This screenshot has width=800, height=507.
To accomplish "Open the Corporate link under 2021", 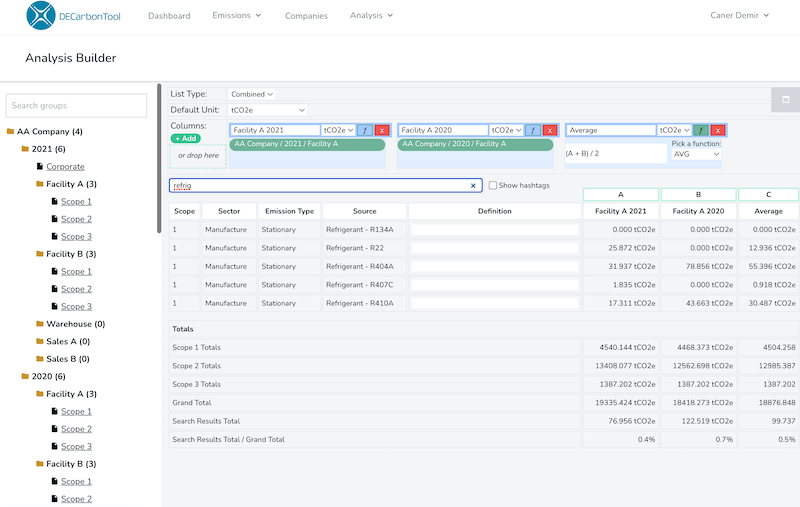I will click(x=65, y=166).
